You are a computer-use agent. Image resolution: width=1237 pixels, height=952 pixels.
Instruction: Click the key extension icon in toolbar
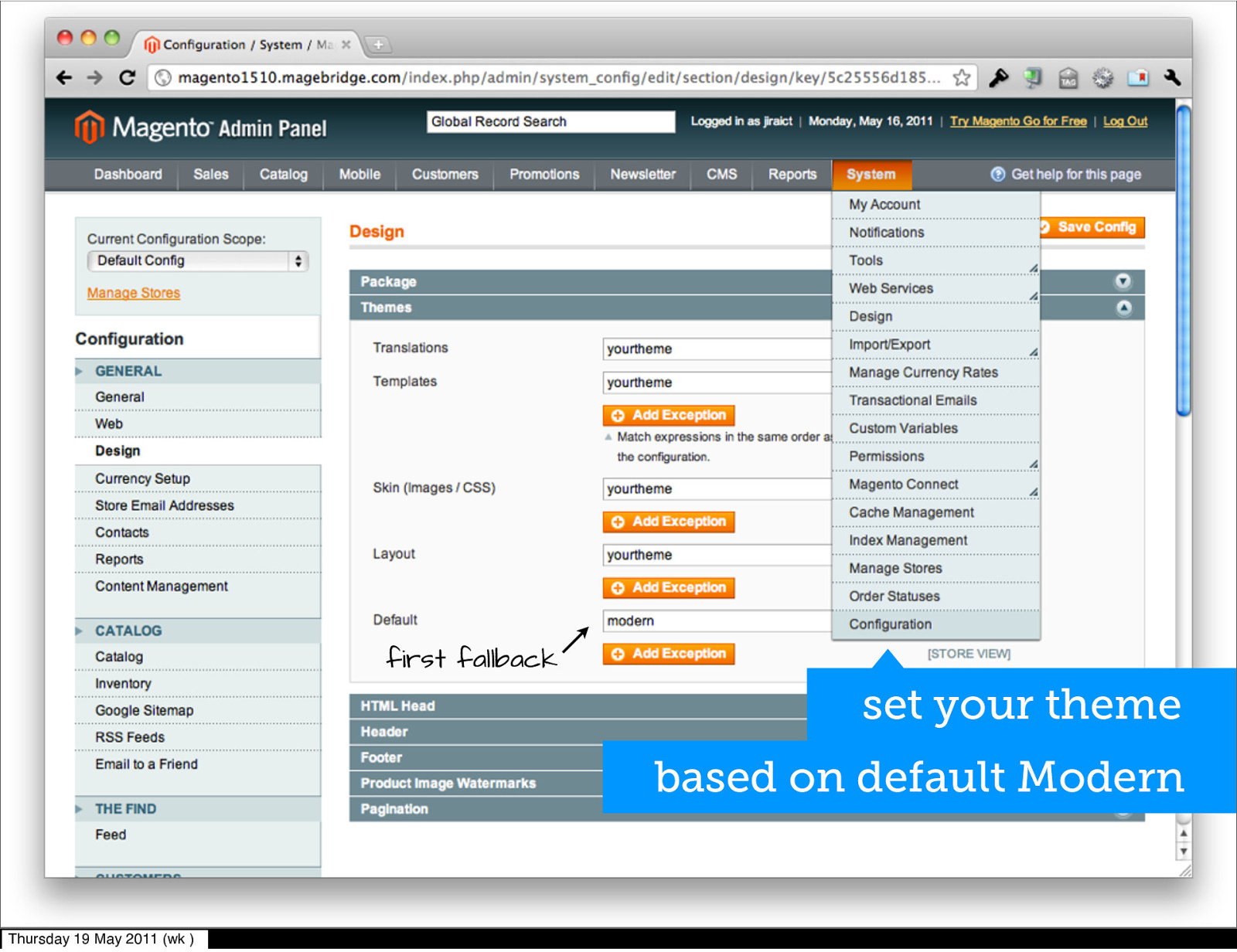pos(998,77)
